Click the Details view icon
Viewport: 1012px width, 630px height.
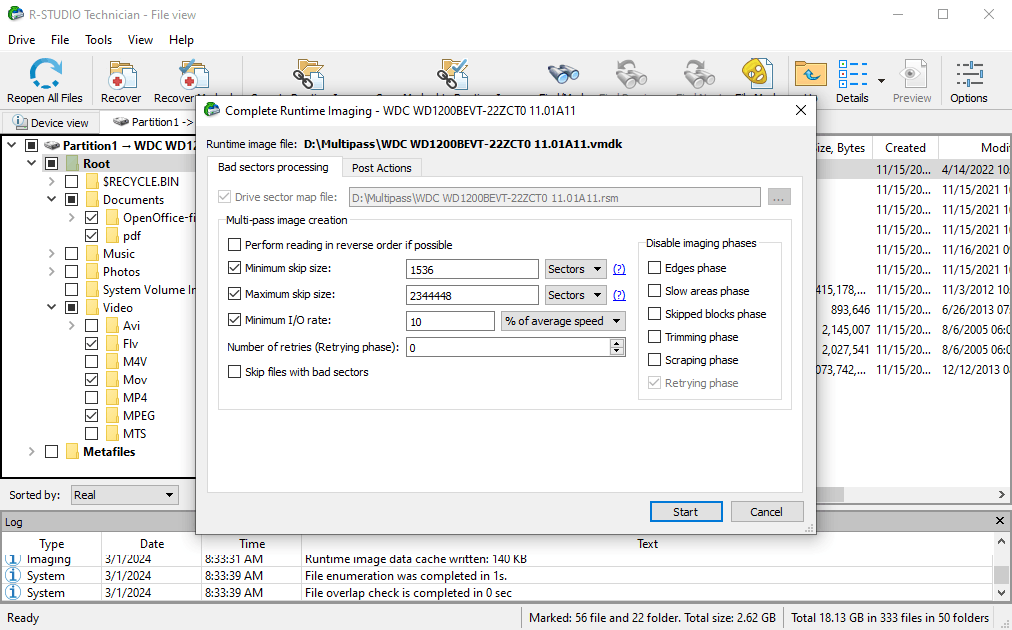[853, 74]
